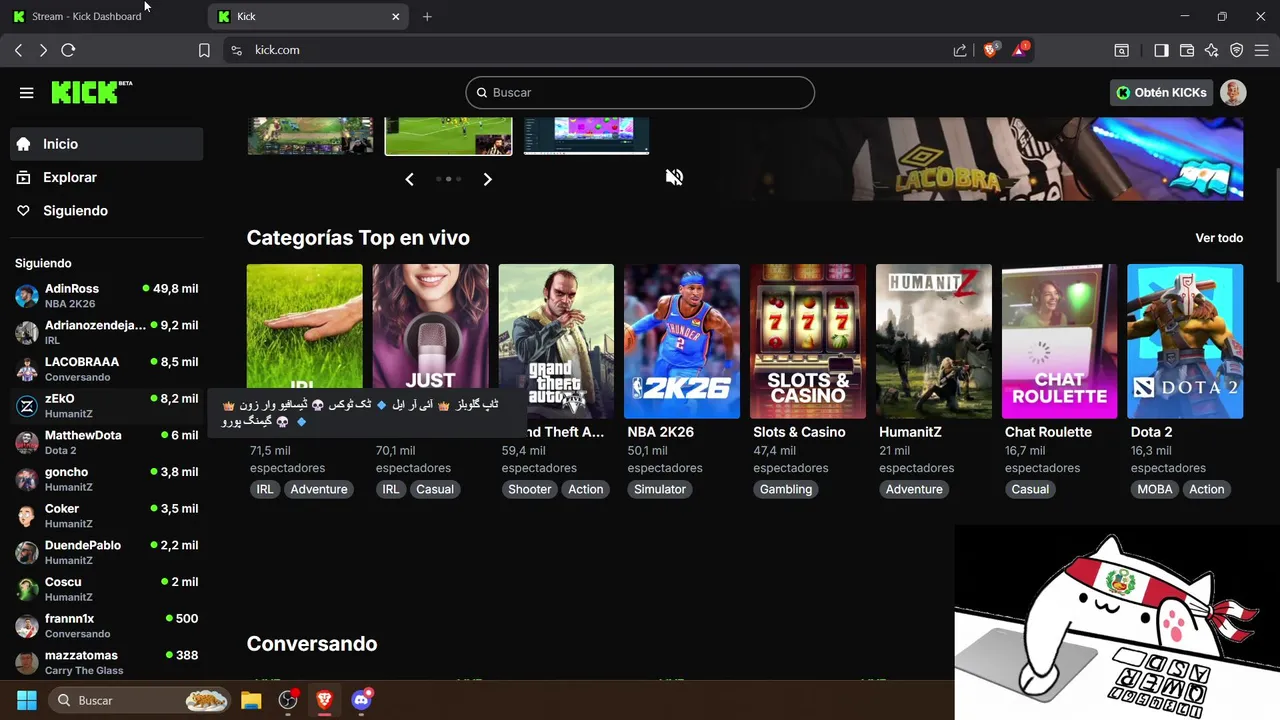Open MatthewDota channel in sidebar
The width and height of the screenshot is (1280, 720).
pyautogui.click(x=107, y=442)
